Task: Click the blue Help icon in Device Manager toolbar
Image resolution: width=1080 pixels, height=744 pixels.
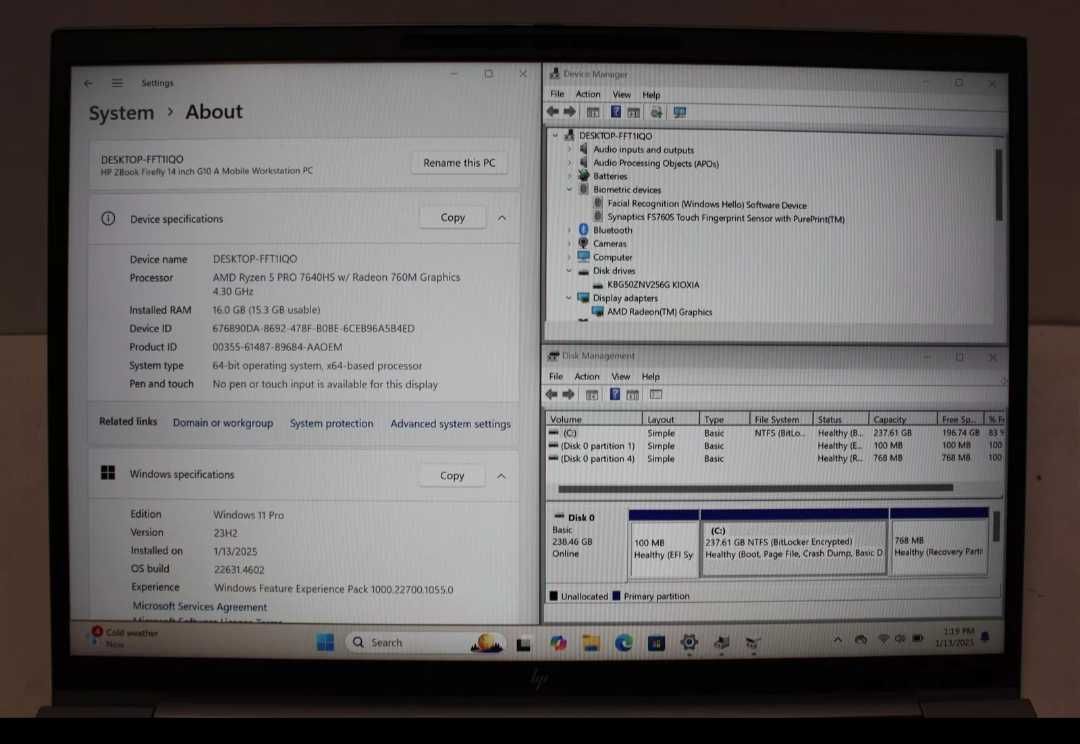Action: tap(615, 112)
